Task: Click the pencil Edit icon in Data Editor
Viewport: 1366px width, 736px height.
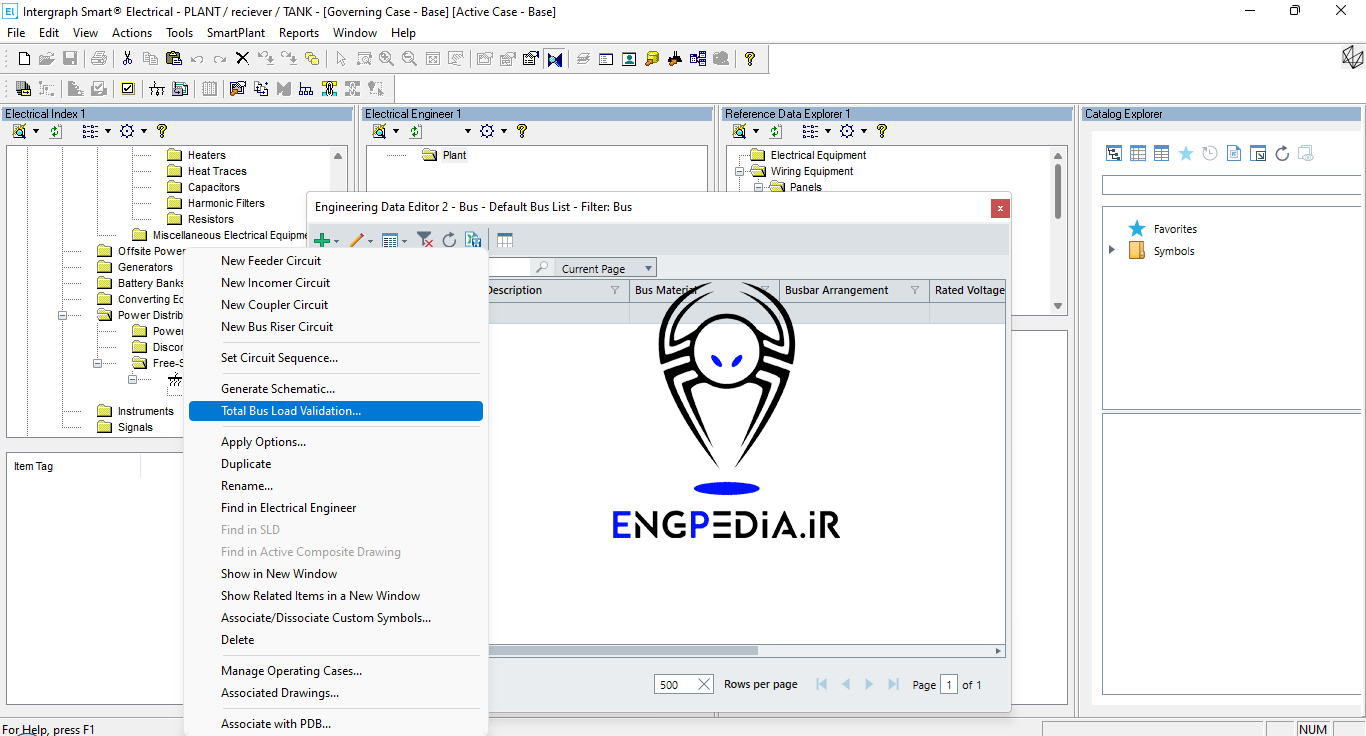Action: [356, 241]
